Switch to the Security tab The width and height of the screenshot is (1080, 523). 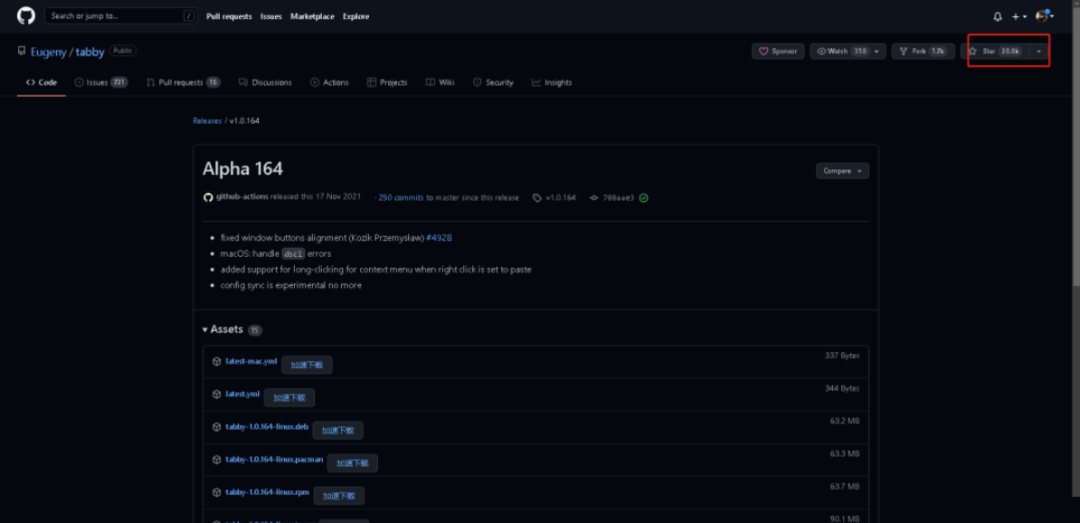click(x=493, y=83)
